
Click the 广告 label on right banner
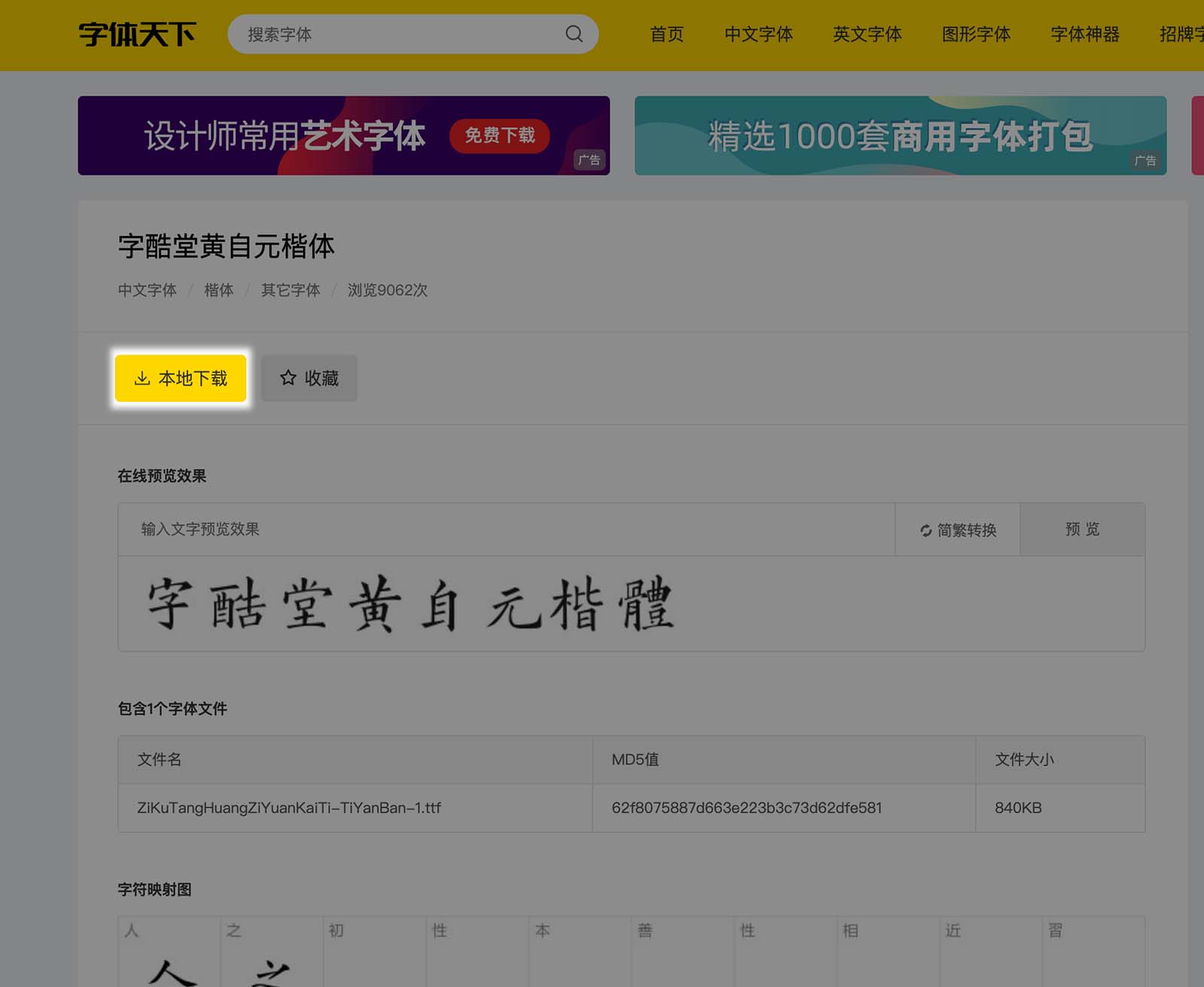click(x=1145, y=161)
